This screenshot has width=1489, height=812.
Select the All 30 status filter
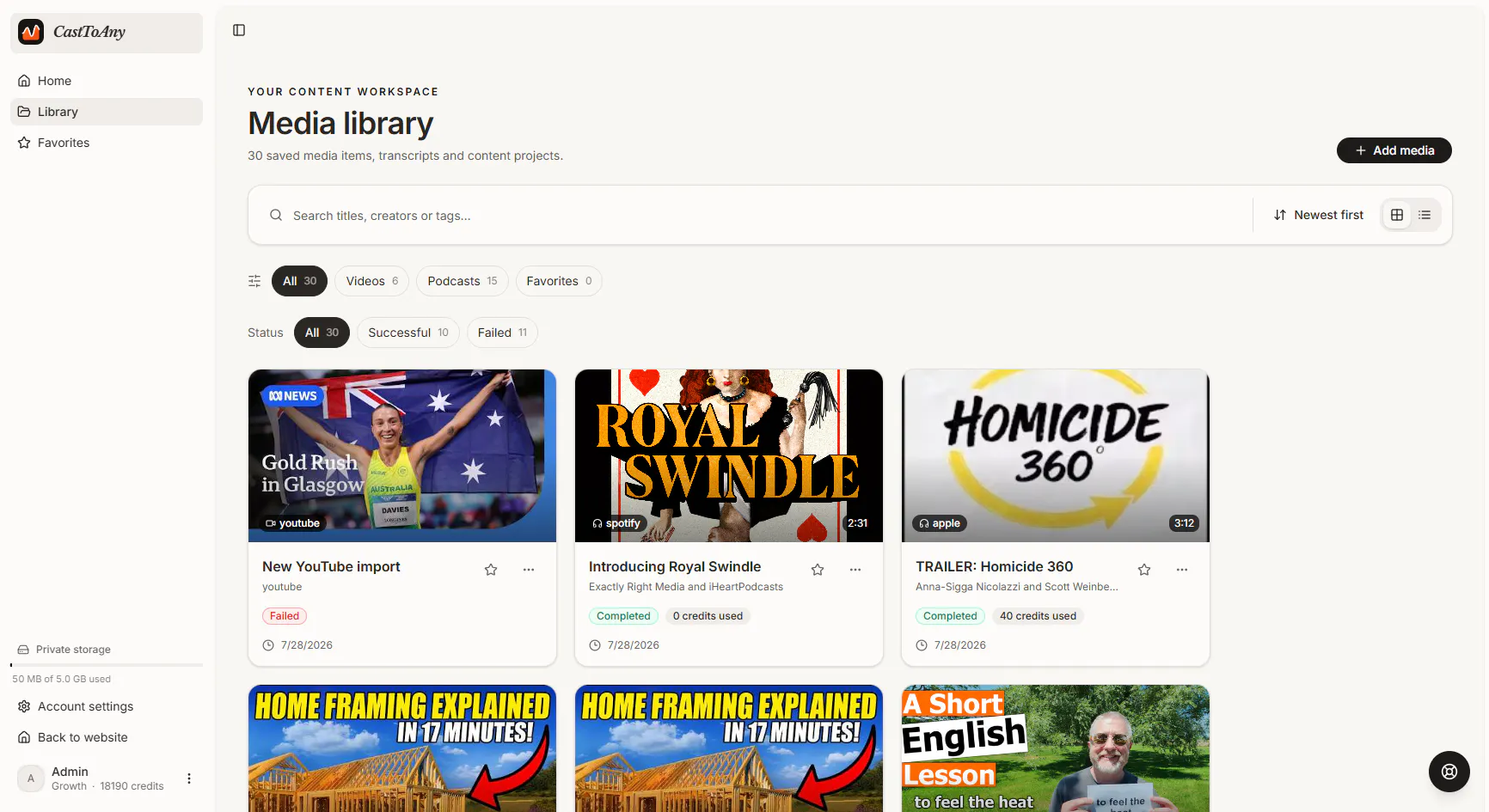tap(322, 333)
